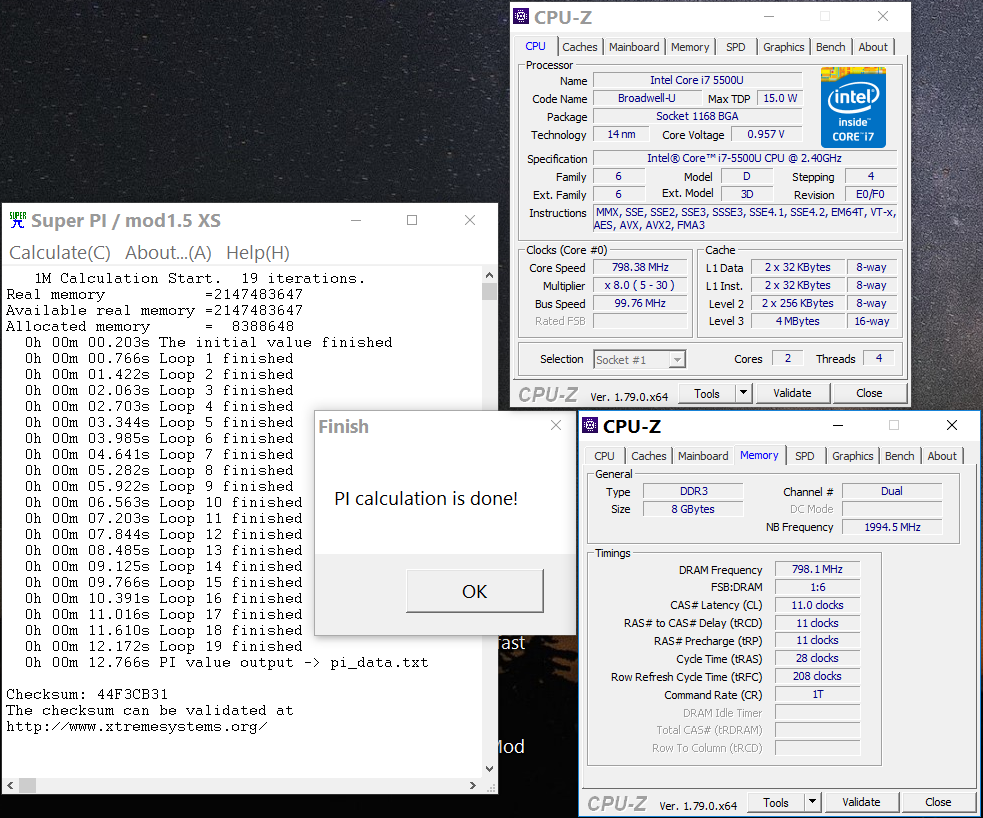The width and height of the screenshot is (983, 818).
Task: Click the Checksum: 44F3CB31 line
Action: point(87,695)
